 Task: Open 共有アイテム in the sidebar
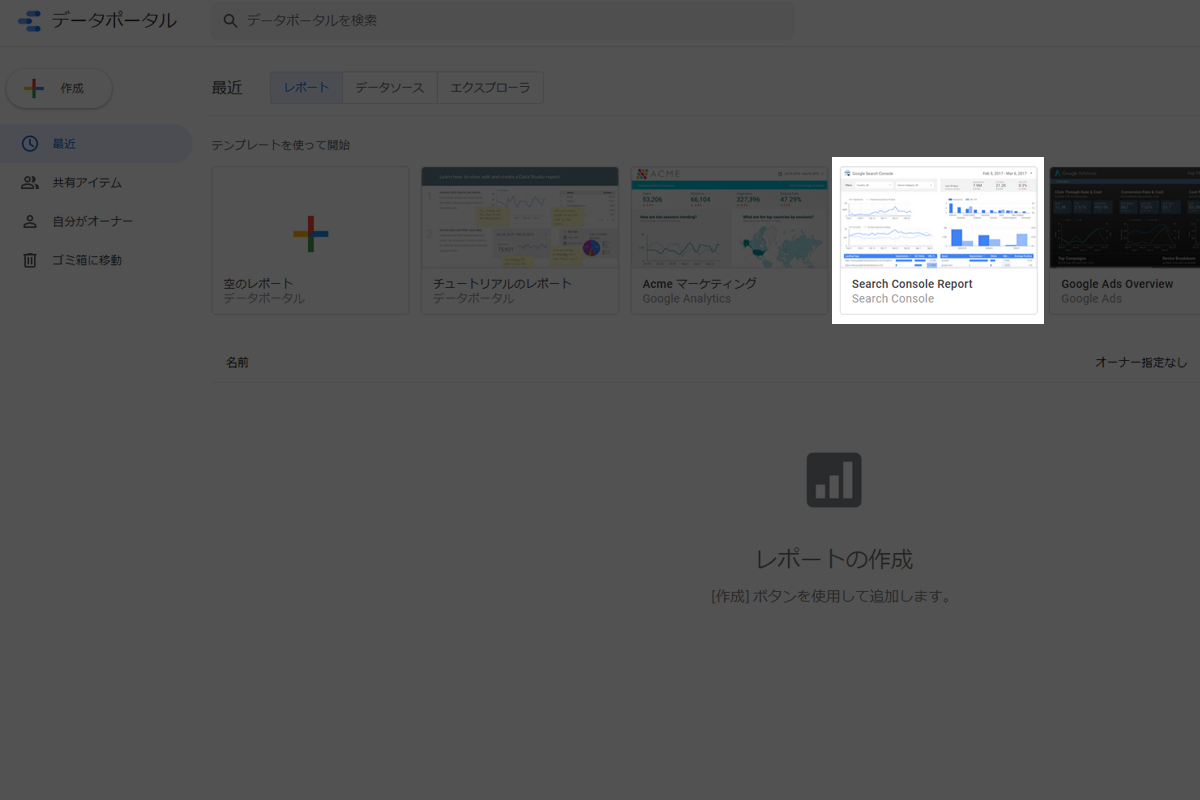(x=87, y=183)
